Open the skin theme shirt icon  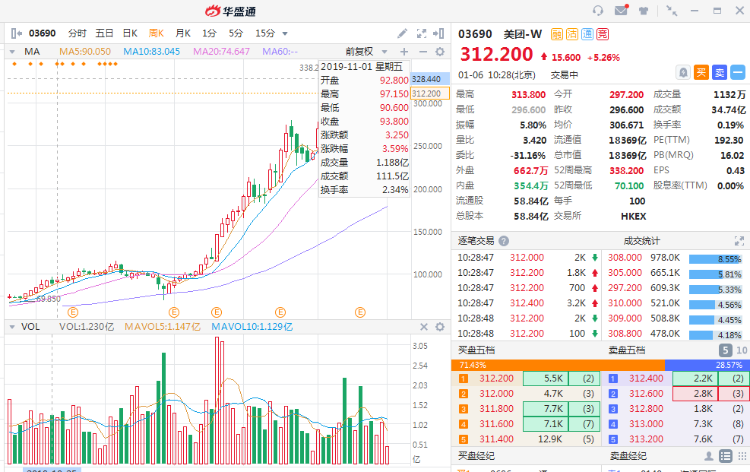pyautogui.click(x=643, y=11)
